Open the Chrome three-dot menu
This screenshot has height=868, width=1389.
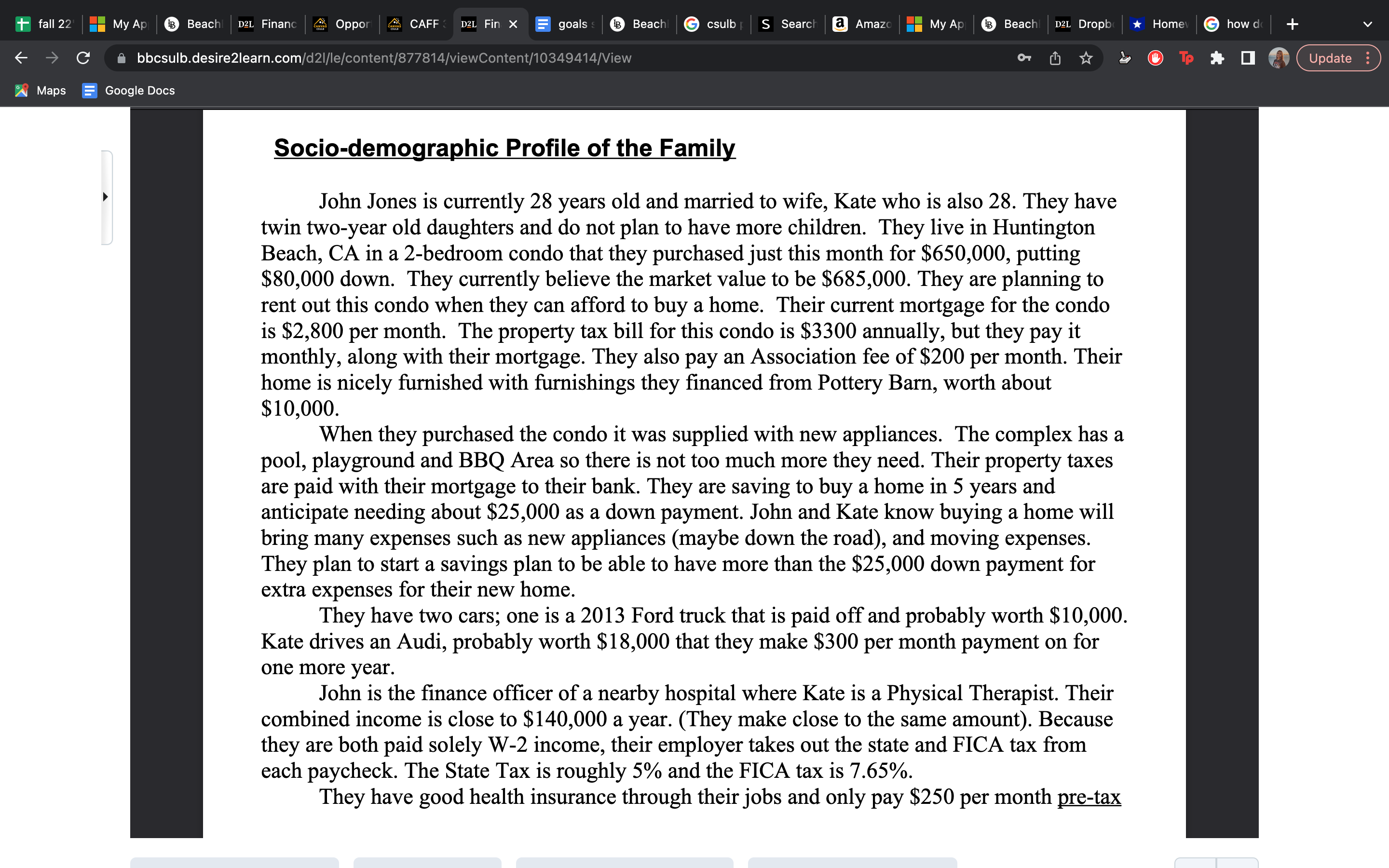1368,58
